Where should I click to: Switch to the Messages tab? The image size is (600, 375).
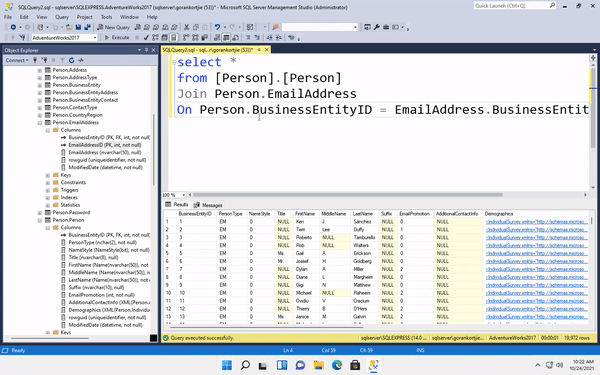(x=208, y=205)
